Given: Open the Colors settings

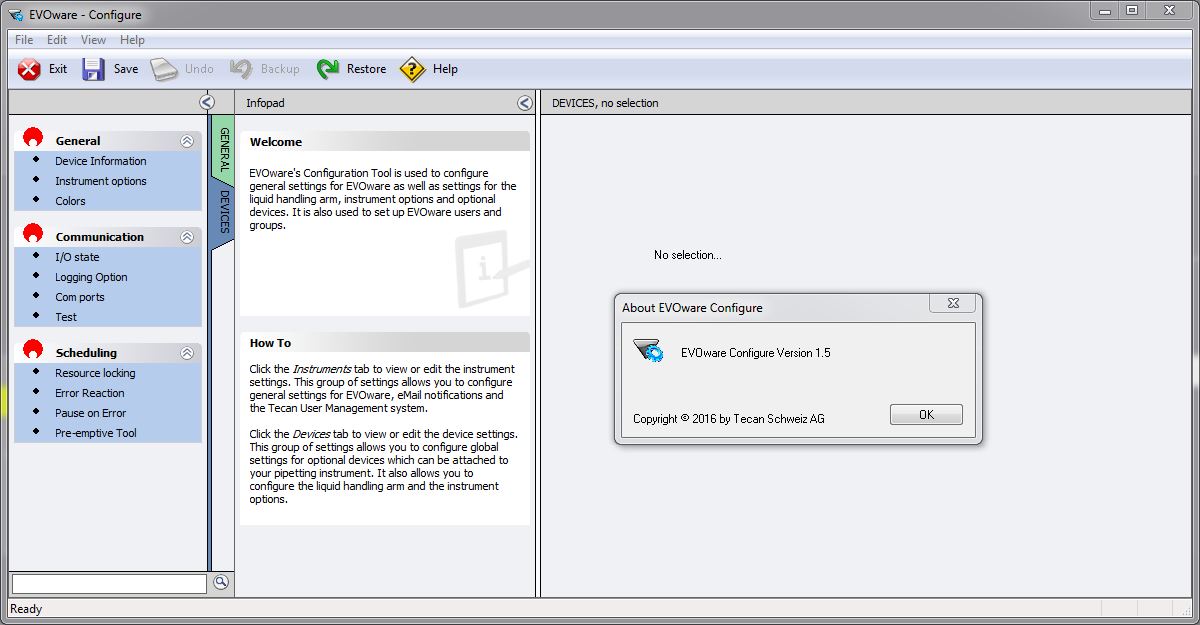Looking at the screenshot, I should [70, 201].
